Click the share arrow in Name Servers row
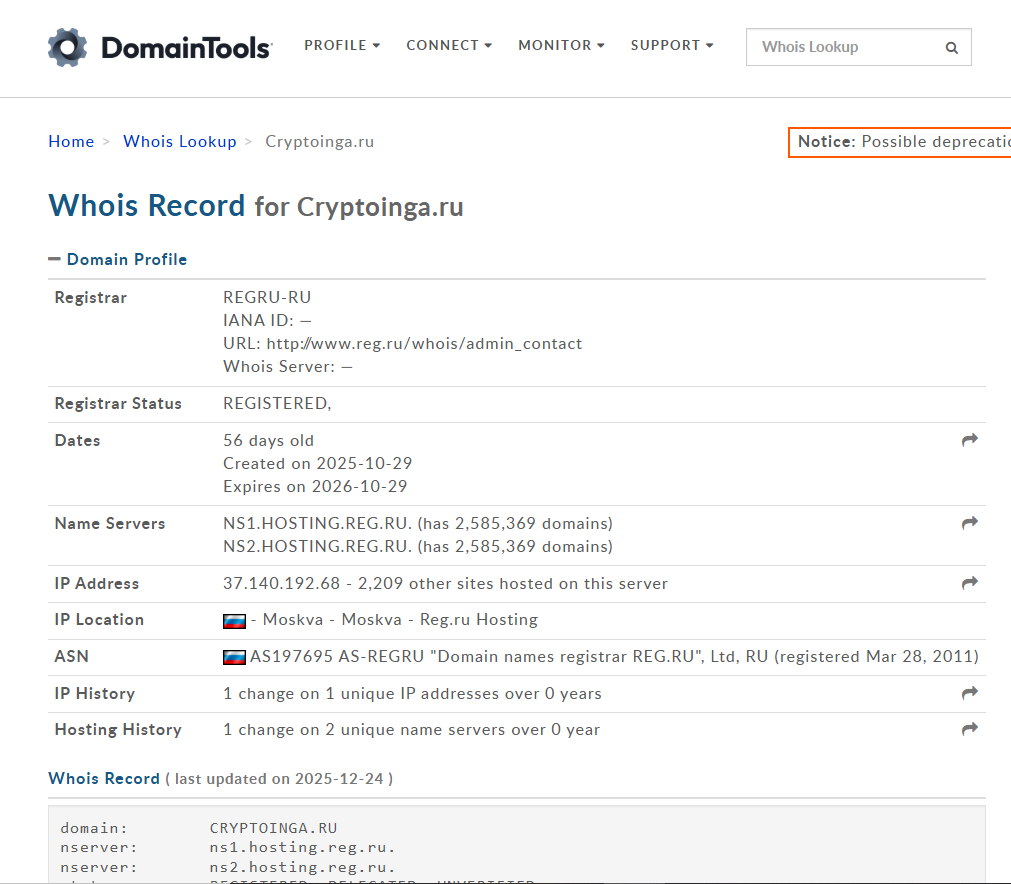This screenshot has height=884, width=1011. tap(969, 523)
